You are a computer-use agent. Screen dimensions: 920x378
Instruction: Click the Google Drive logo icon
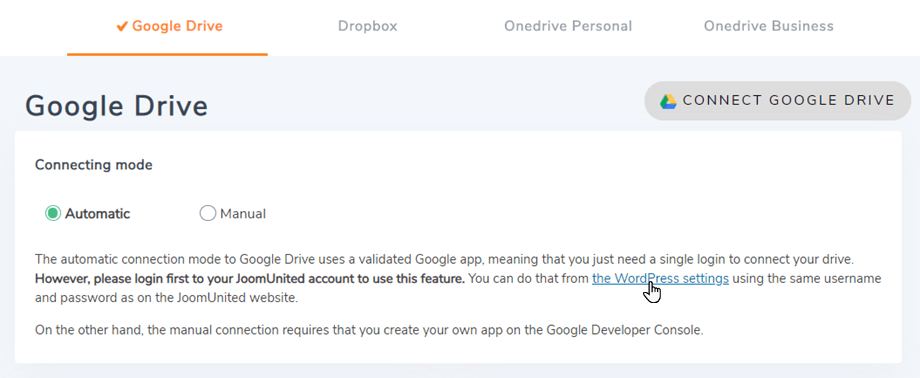point(668,102)
